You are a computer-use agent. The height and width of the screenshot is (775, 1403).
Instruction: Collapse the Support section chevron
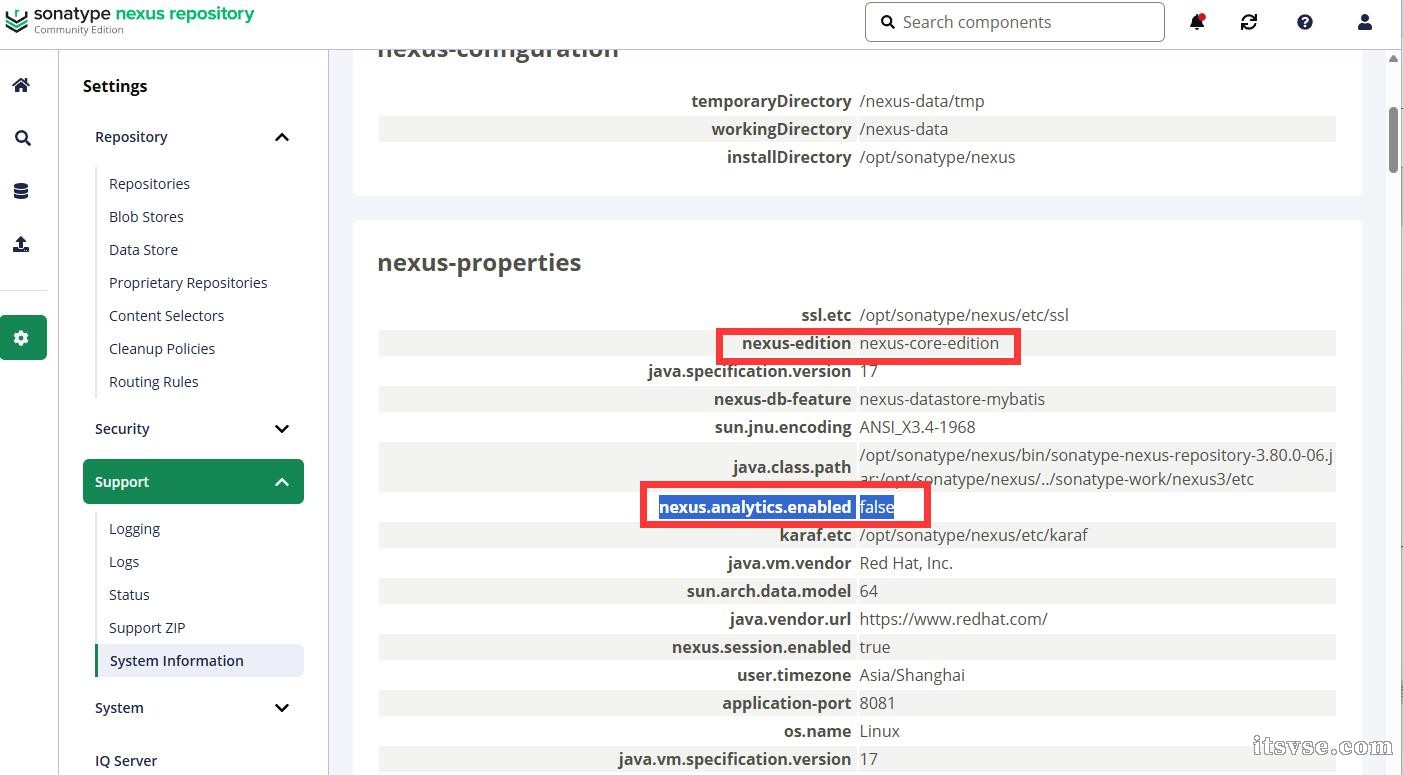(282, 482)
